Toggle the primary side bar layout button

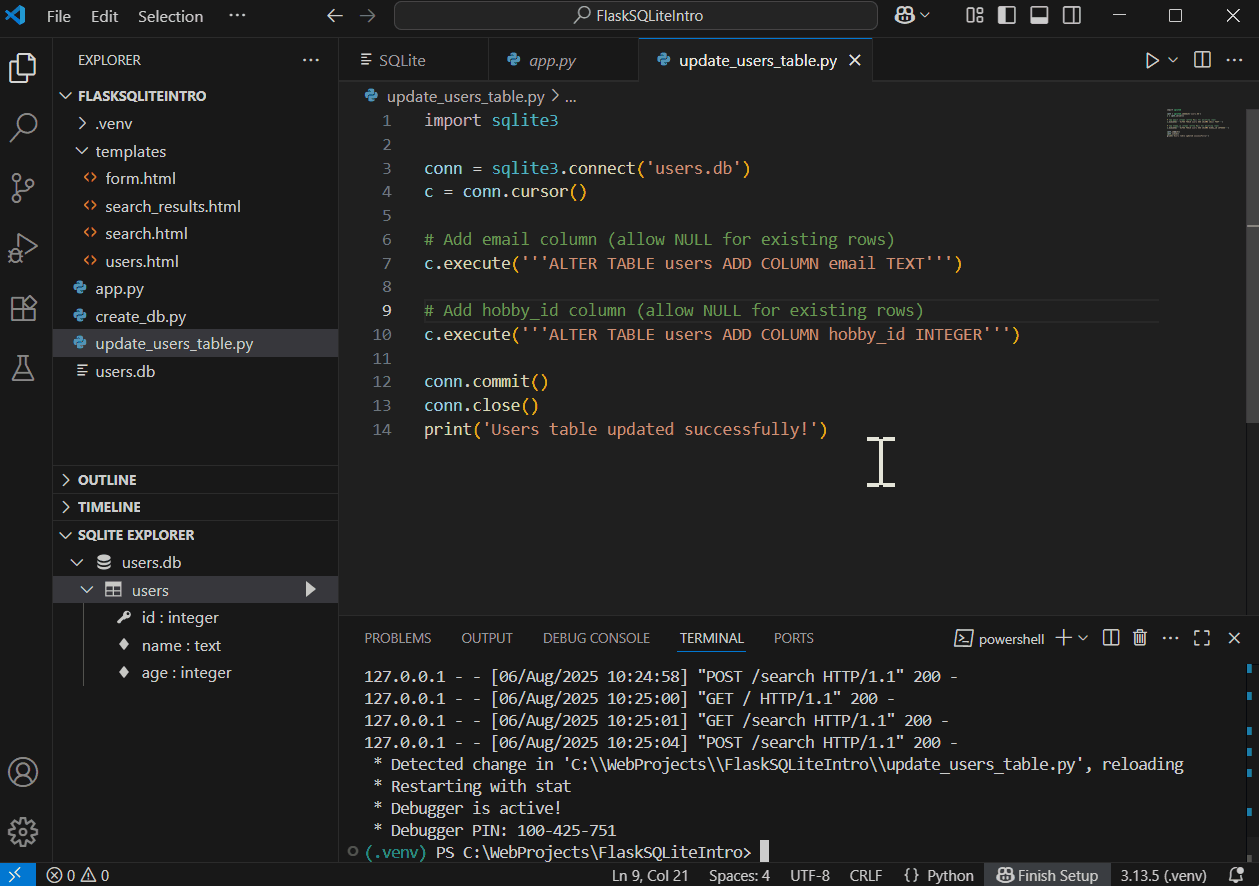[1007, 16]
